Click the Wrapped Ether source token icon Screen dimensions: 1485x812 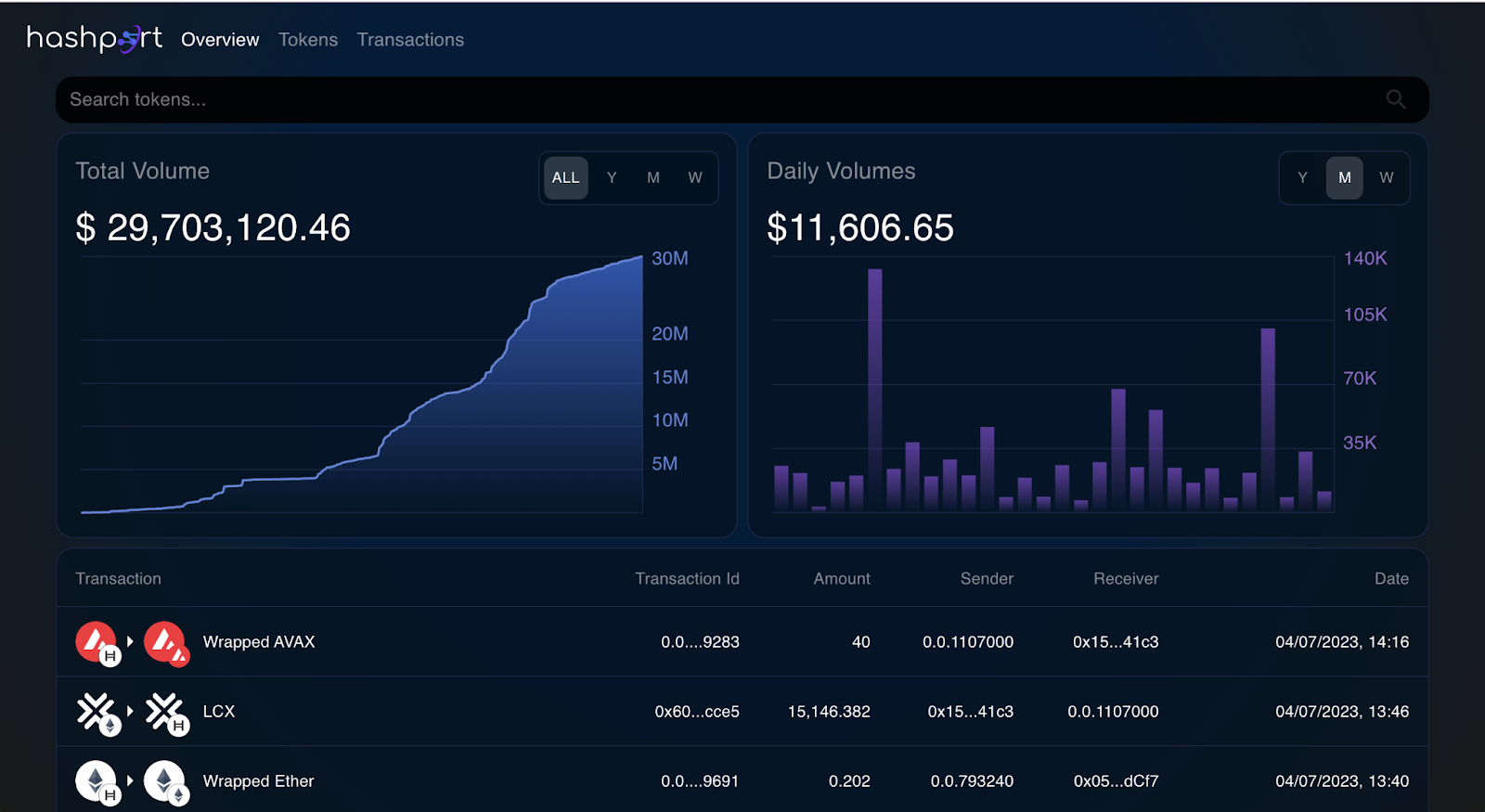[x=96, y=781]
